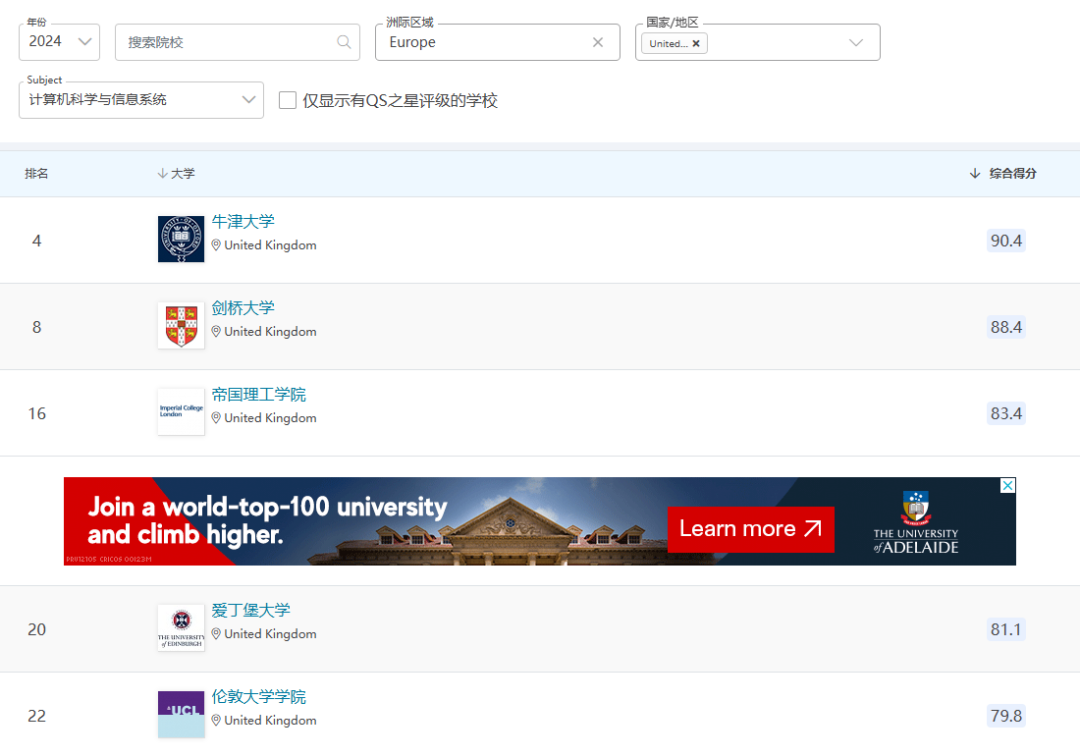Viewport: 1080px width, 756px height.
Task: Click the 排名 column header
Action: pyautogui.click(x=37, y=174)
